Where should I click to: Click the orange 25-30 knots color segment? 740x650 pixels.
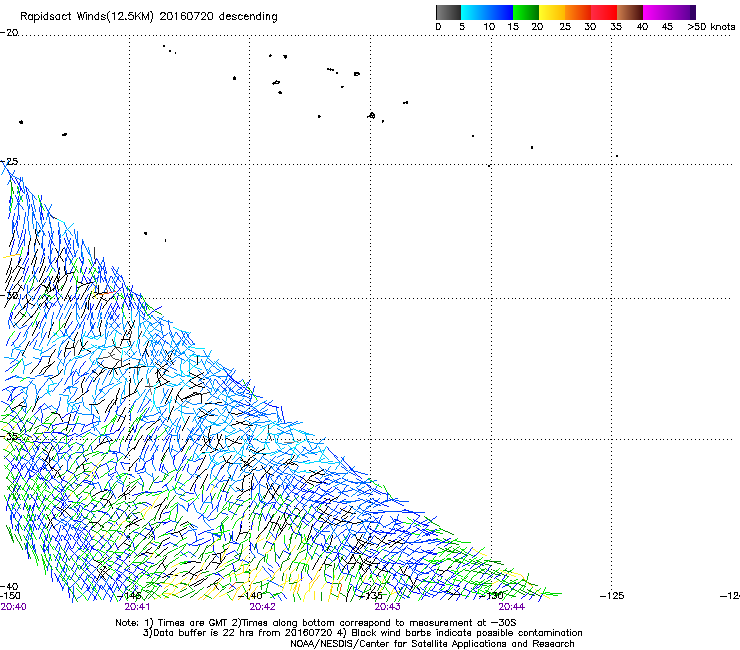click(x=578, y=12)
